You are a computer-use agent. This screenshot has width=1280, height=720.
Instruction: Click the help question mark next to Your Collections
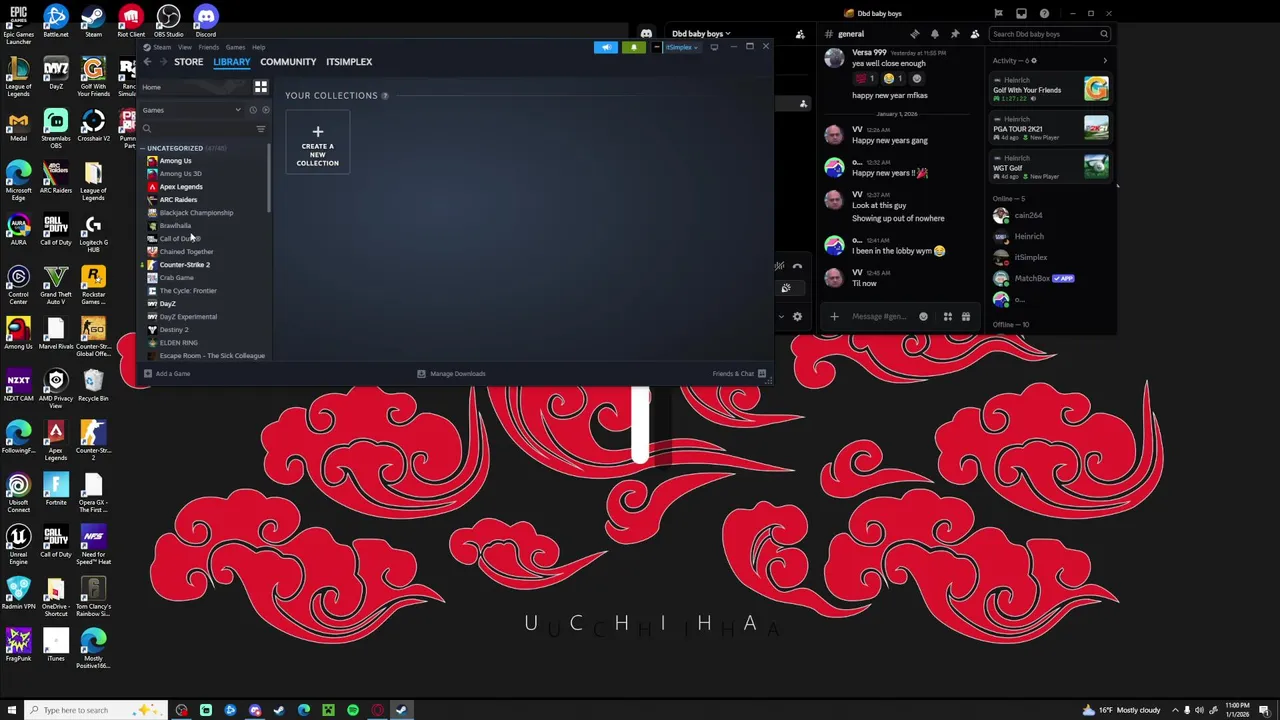pyautogui.click(x=385, y=96)
